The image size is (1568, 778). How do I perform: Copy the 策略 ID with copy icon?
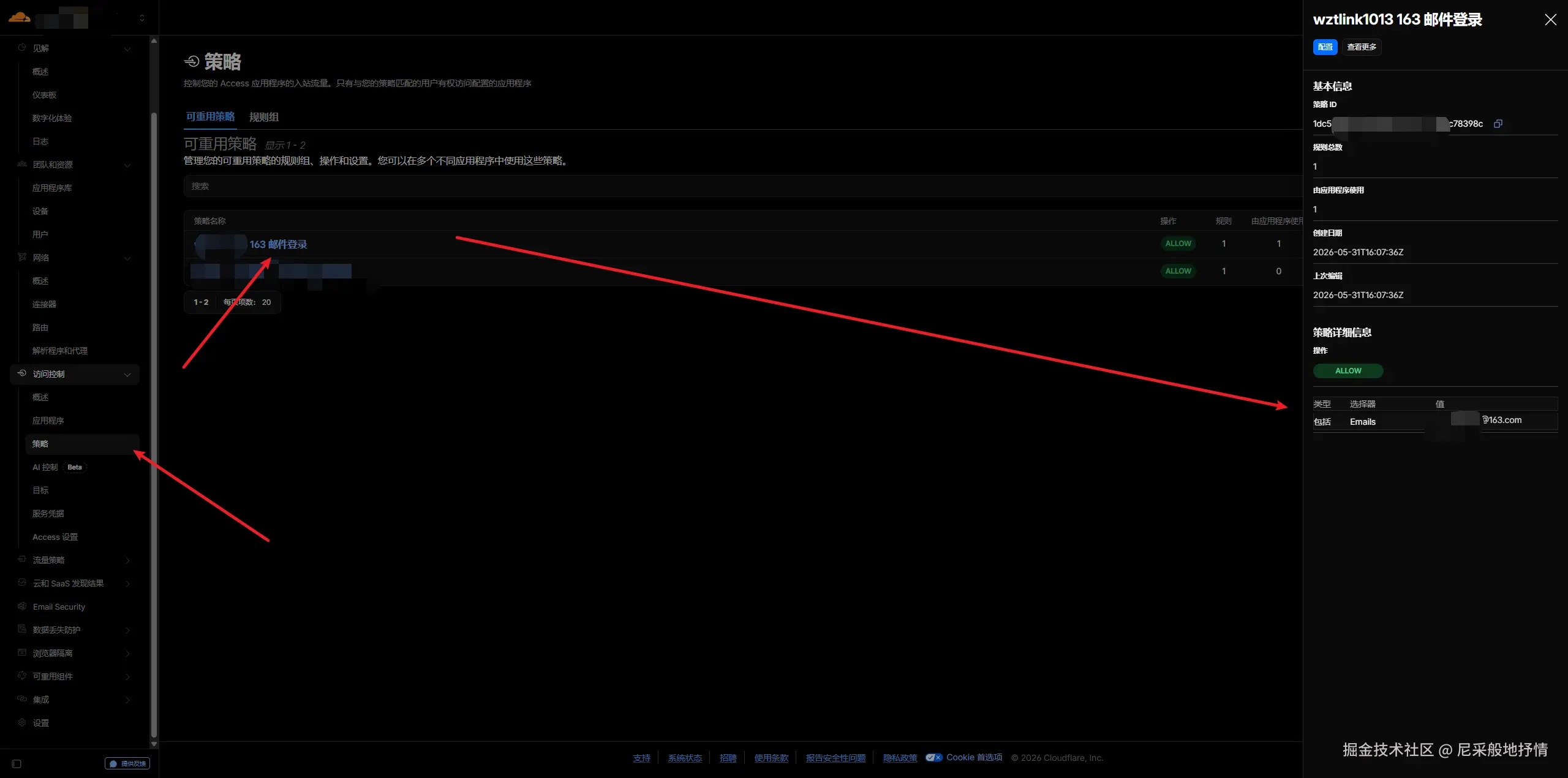1498,124
